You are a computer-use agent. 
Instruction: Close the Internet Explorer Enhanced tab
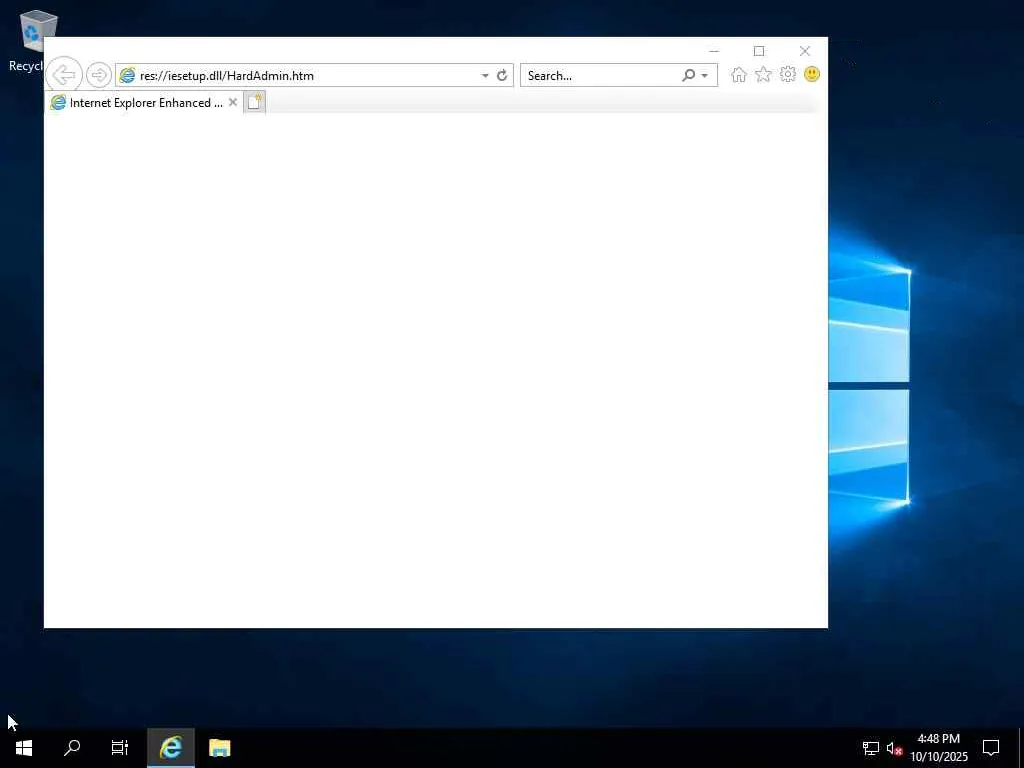[x=232, y=102]
